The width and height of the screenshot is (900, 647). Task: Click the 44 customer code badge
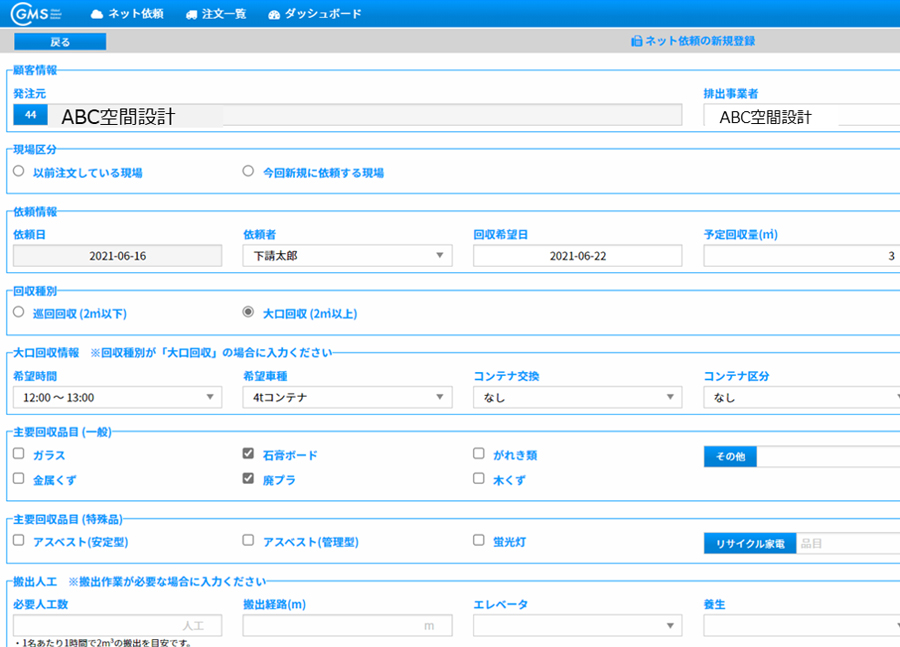30,115
